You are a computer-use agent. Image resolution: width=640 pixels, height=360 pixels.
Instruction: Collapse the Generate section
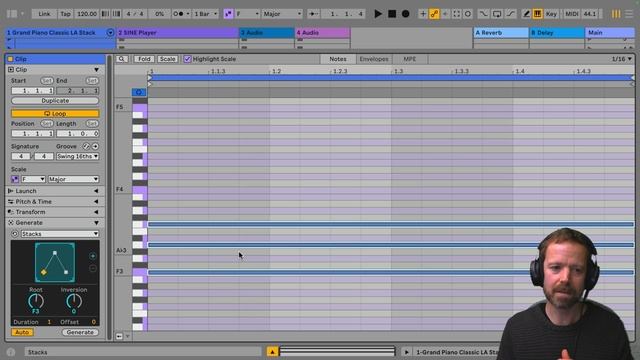(x=96, y=222)
